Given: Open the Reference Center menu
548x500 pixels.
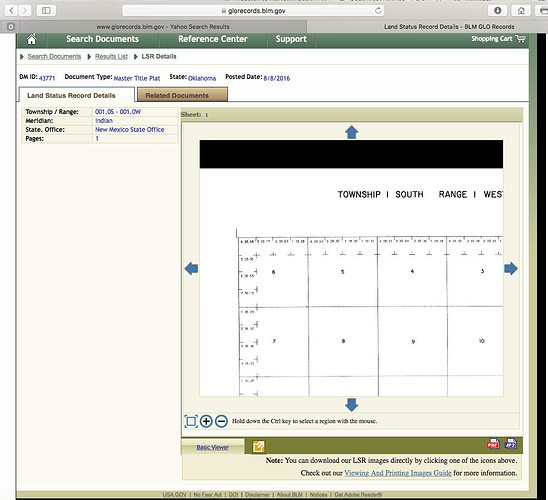Looking at the screenshot, I should point(213,39).
